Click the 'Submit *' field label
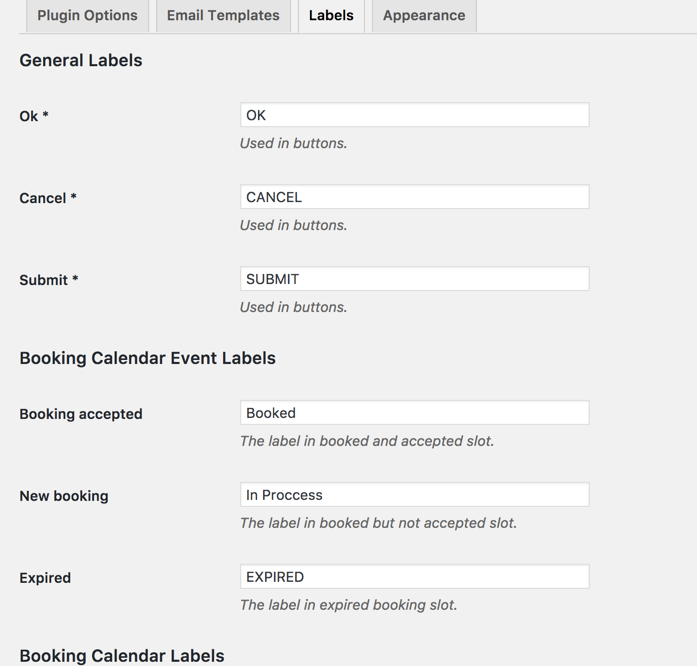Viewport: 697px width, 666px height. [49, 280]
